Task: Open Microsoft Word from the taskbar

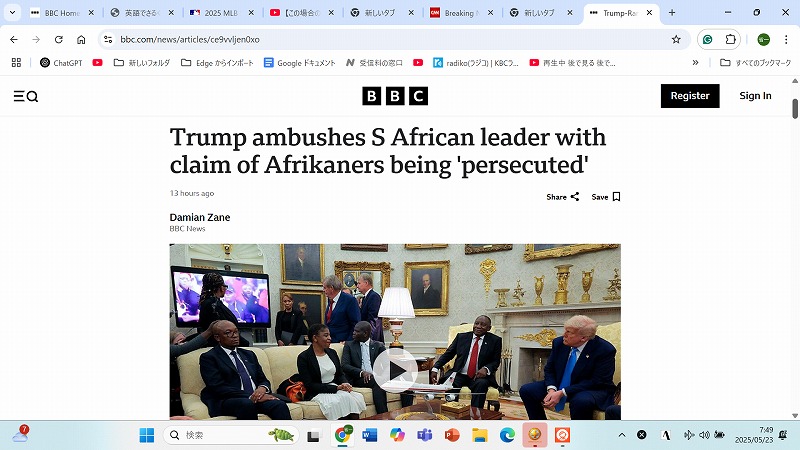Action: [369, 435]
